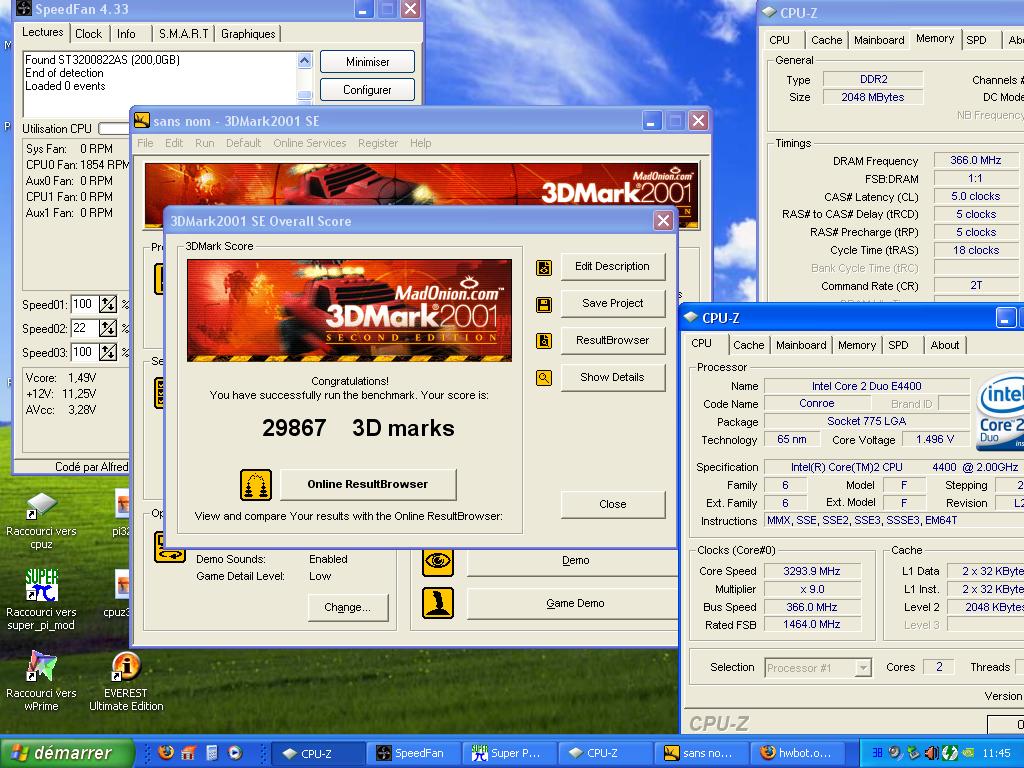Click the Minimiser button in SpeedFan

click(367, 62)
